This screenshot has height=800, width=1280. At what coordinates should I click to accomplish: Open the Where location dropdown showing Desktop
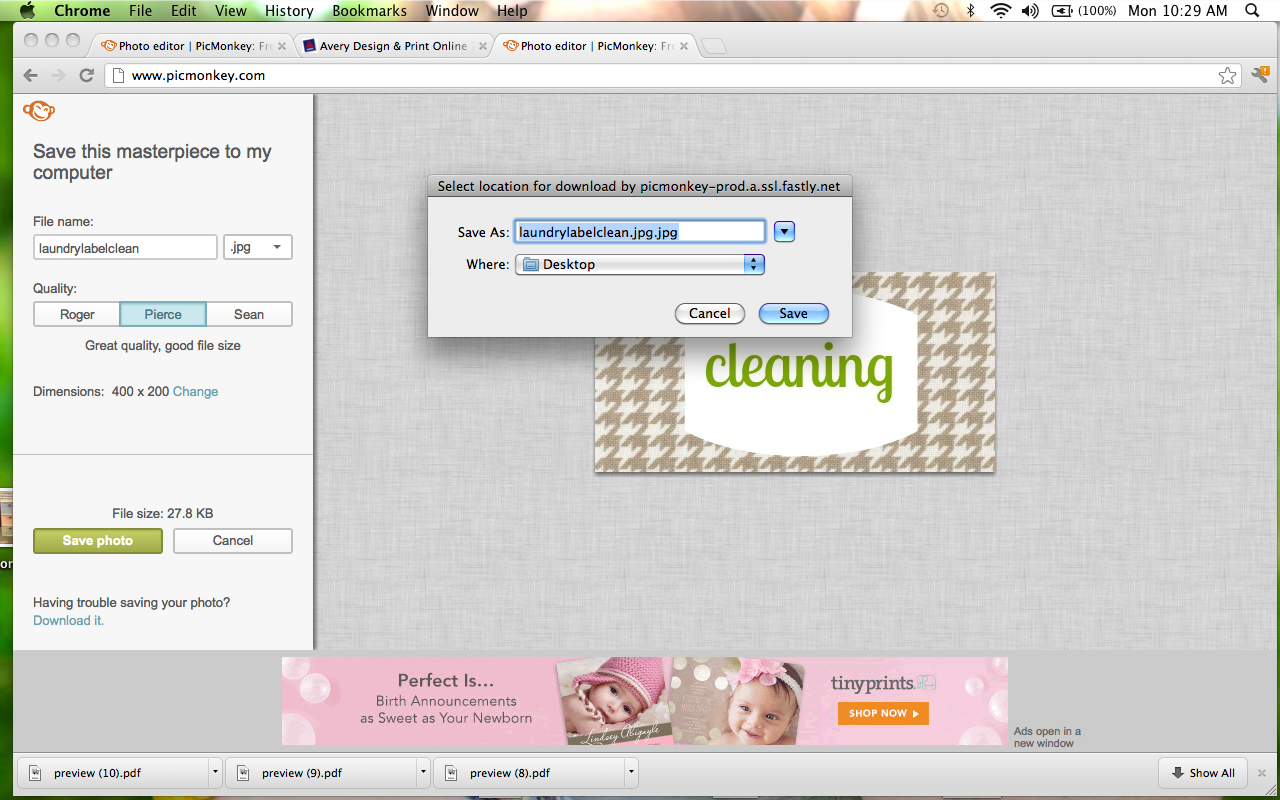click(x=639, y=264)
